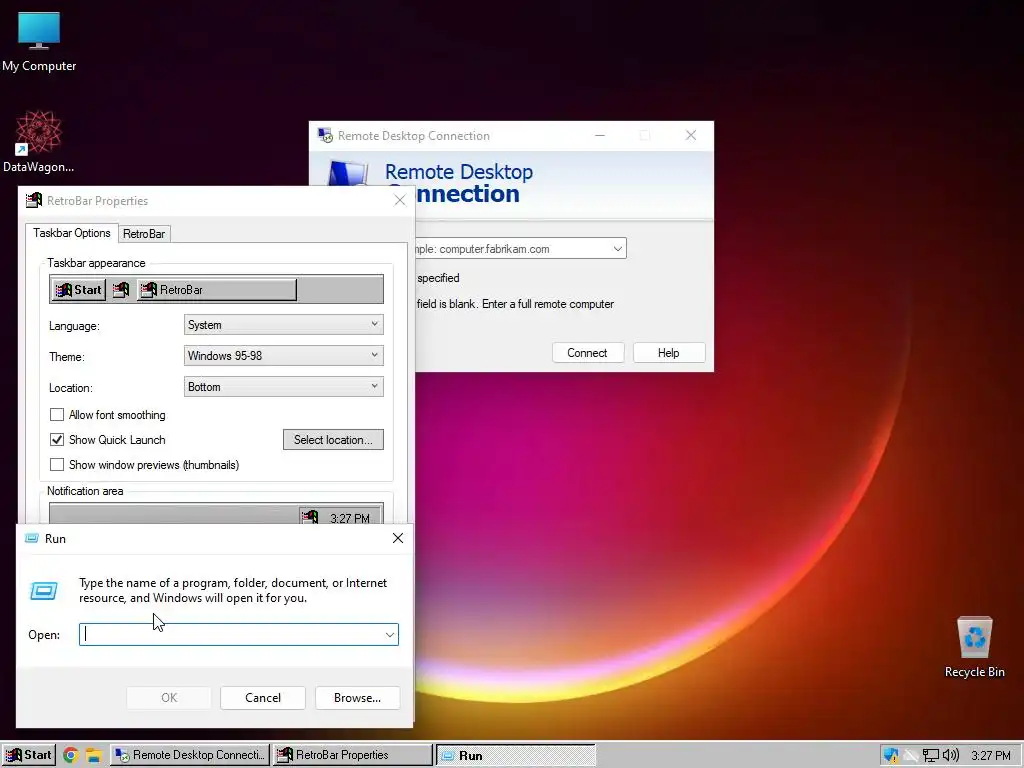Click the network tray icon

[931, 756]
